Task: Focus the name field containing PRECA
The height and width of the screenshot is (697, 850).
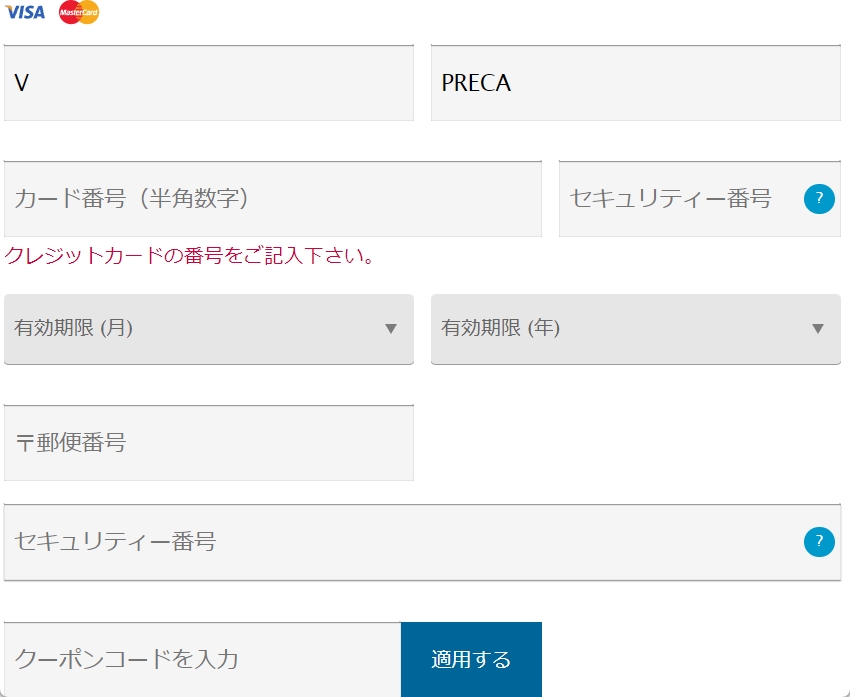Action: click(x=635, y=83)
